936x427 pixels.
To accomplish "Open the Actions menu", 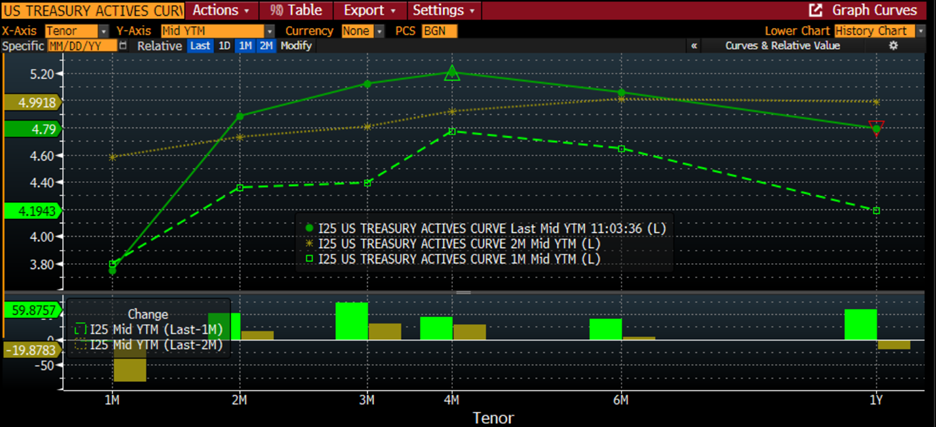I will click(221, 10).
